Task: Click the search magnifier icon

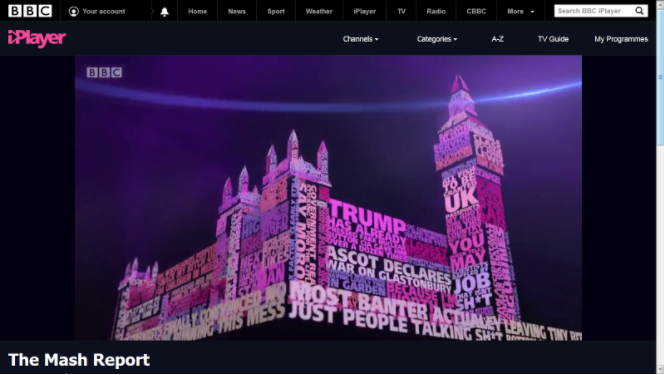Action: pyautogui.click(x=639, y=11)
